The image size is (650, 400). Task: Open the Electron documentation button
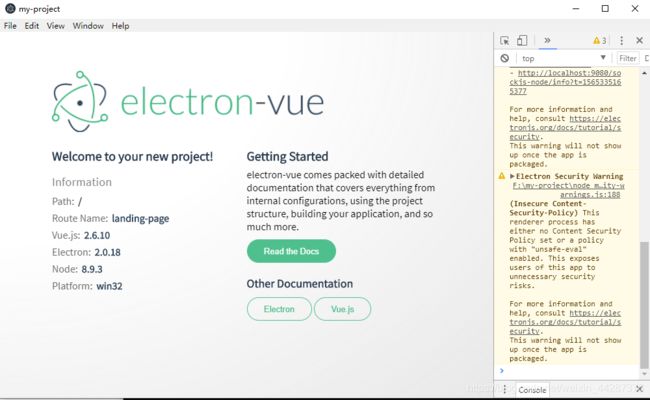(x=279, y=309)
